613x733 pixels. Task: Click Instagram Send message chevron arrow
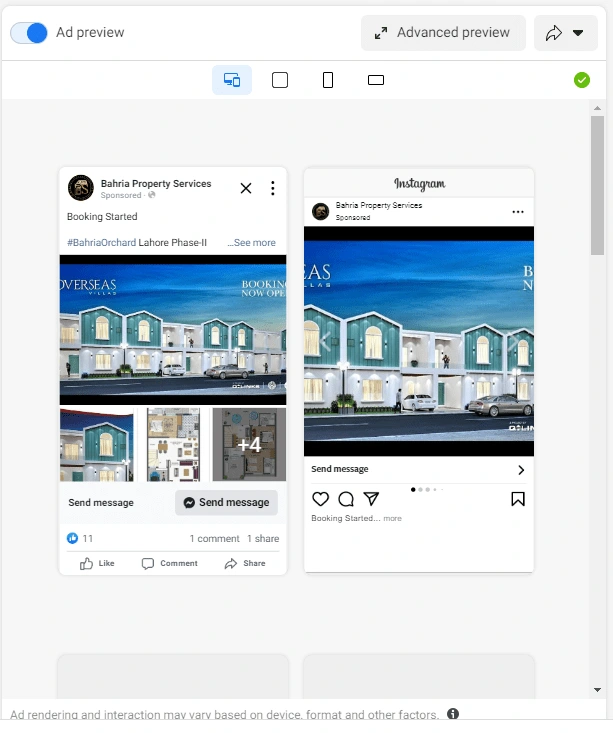coord(521,470)
